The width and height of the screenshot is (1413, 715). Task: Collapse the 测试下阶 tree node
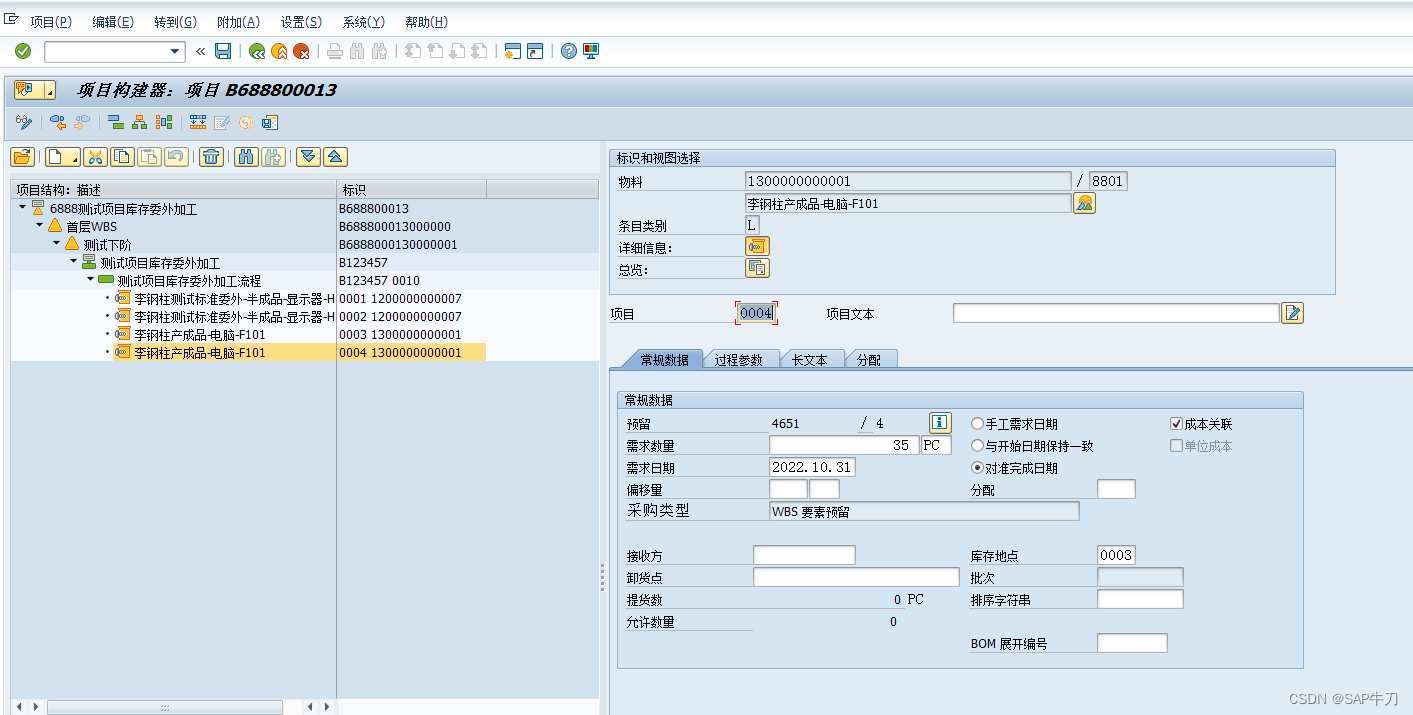(x=56, y=244)
